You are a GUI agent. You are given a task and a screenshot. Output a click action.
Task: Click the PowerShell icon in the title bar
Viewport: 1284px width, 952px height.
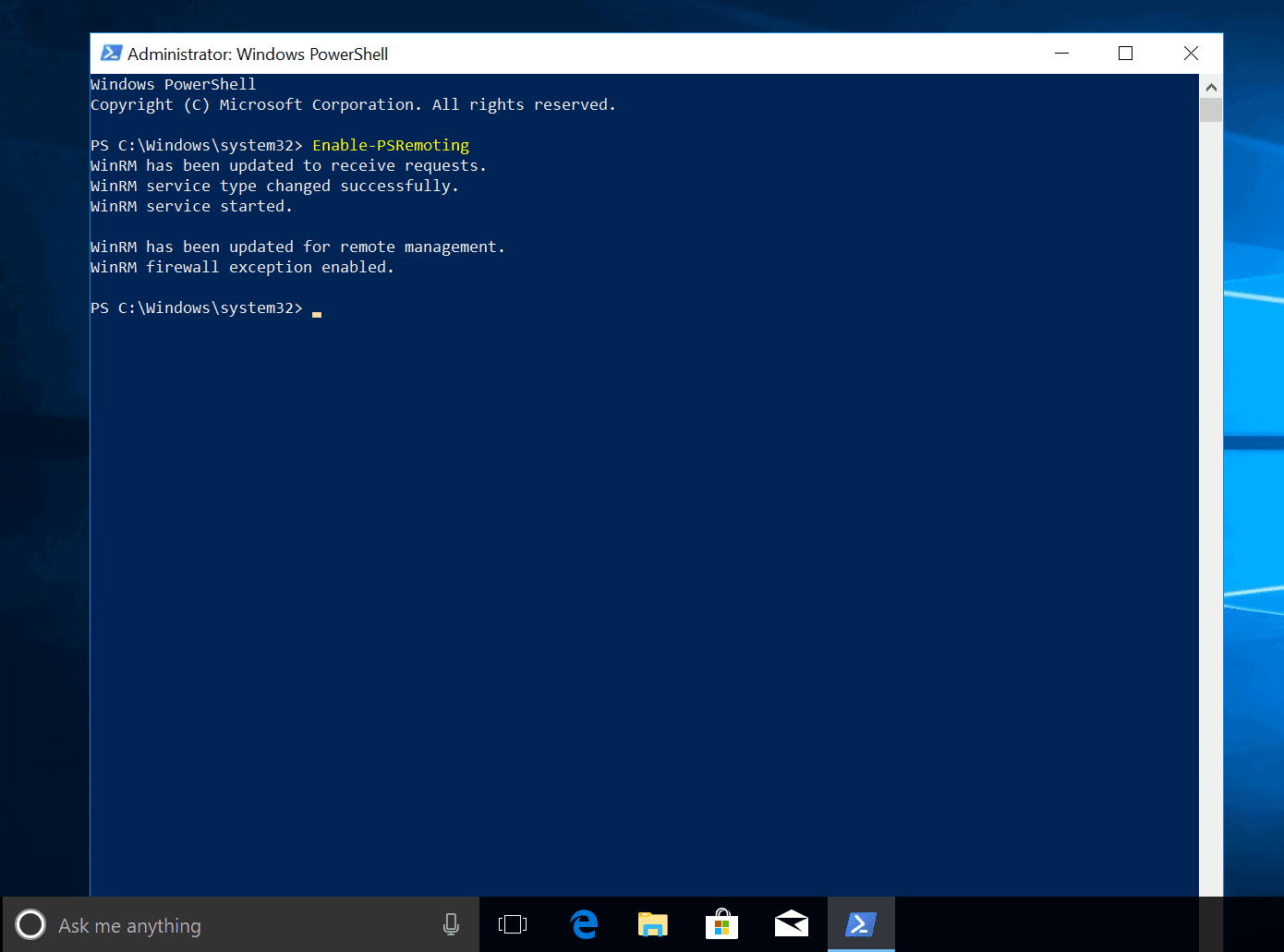click(111, 54)
